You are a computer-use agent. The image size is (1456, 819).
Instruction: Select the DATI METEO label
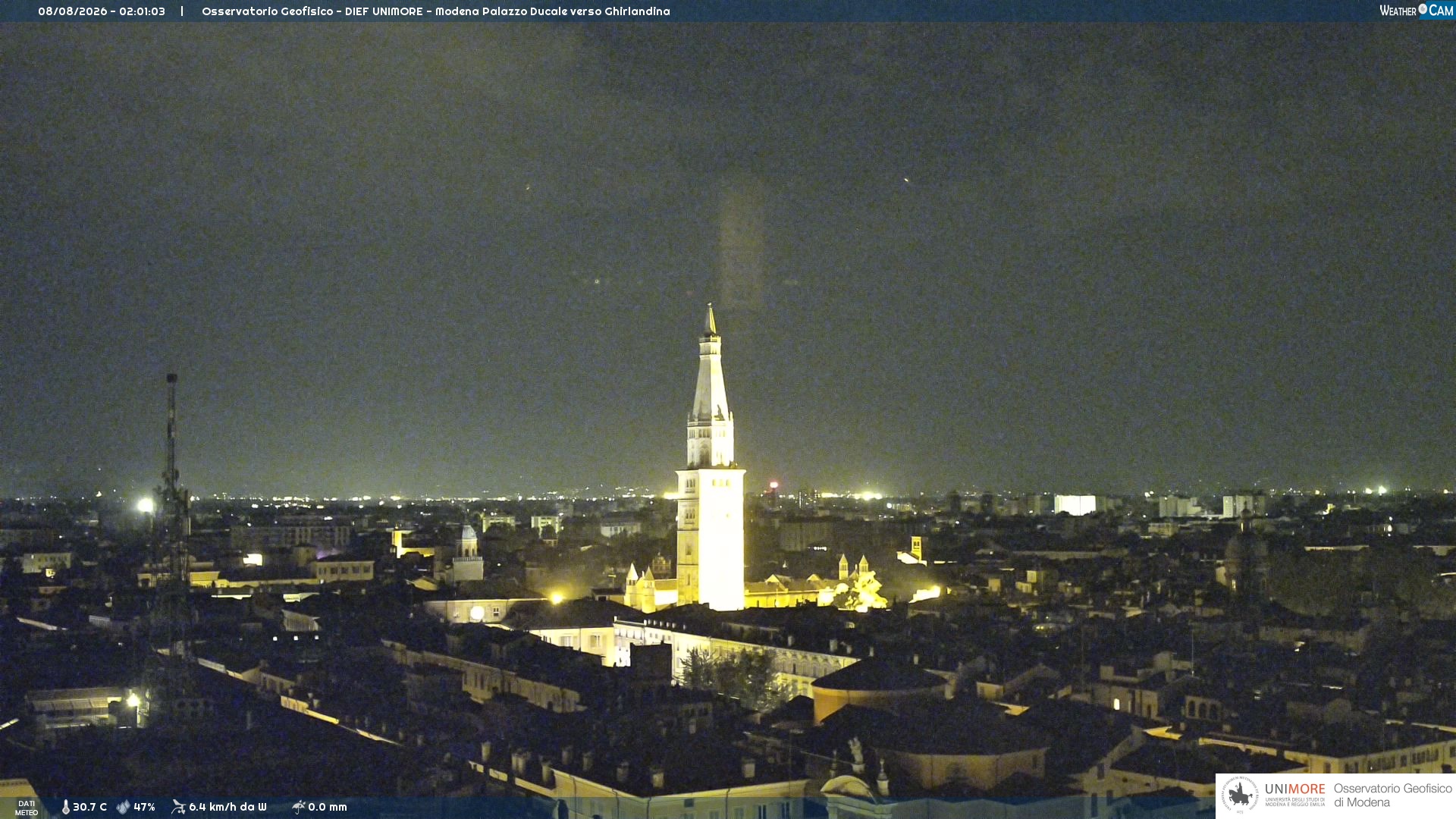click(x=27, y=808)
